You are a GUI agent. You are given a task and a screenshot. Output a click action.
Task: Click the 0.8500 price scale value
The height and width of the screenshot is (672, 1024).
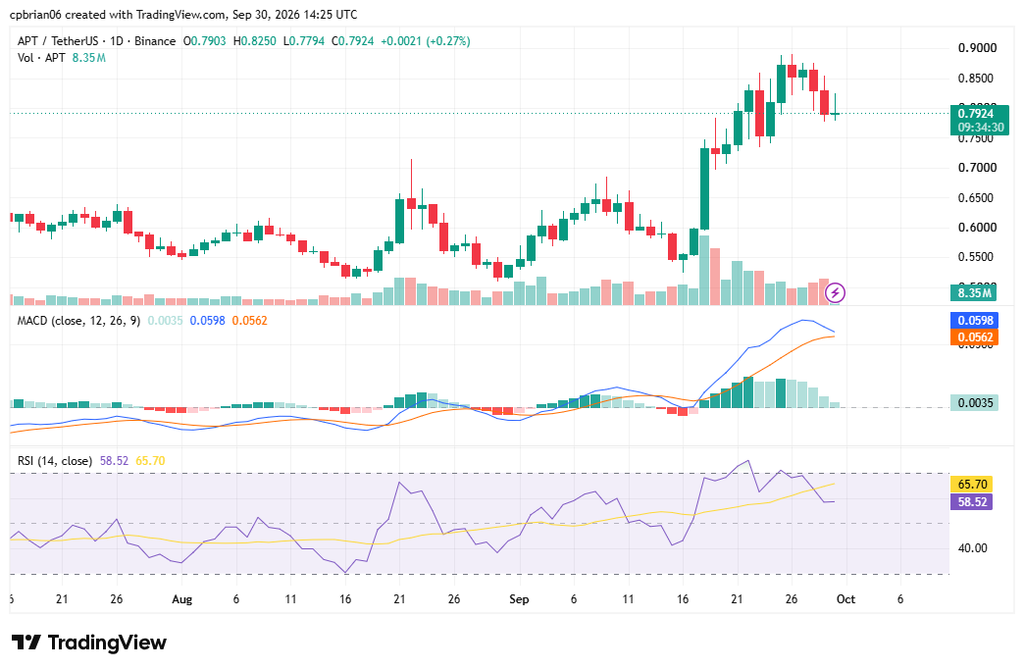click(x=977, y=78)
